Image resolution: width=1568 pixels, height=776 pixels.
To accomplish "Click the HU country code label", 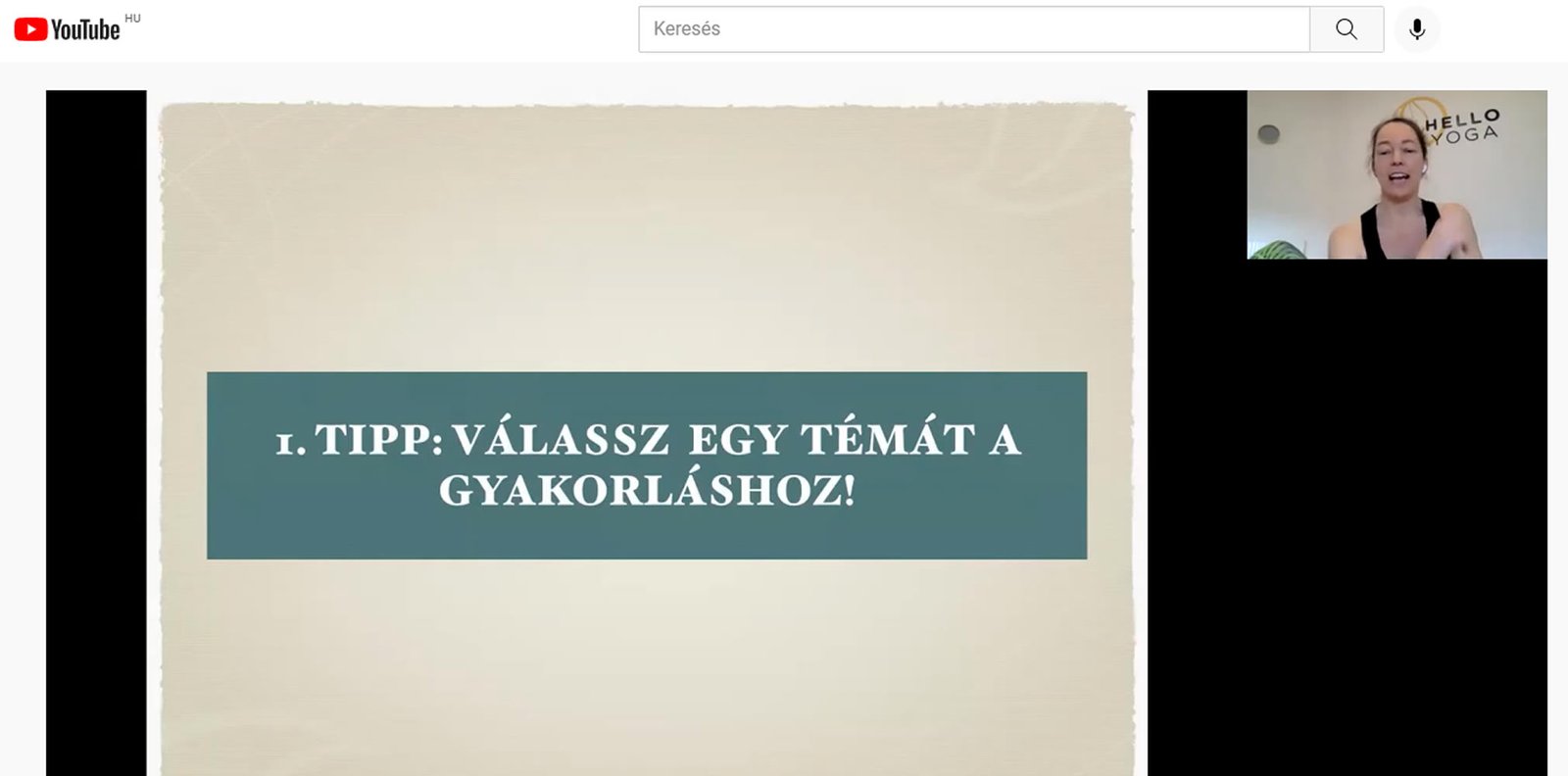I will pyautogui.click(x=132, y=19).
